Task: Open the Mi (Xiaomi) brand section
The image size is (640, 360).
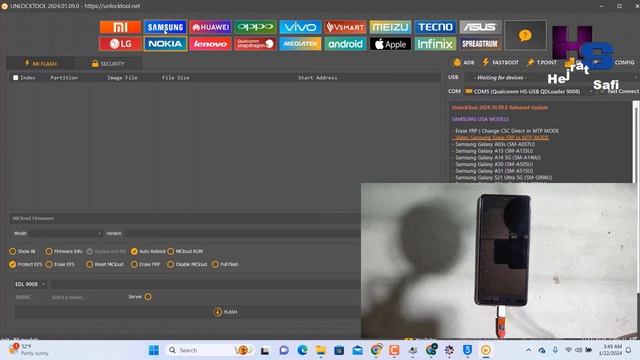Action: click(120, 27)
